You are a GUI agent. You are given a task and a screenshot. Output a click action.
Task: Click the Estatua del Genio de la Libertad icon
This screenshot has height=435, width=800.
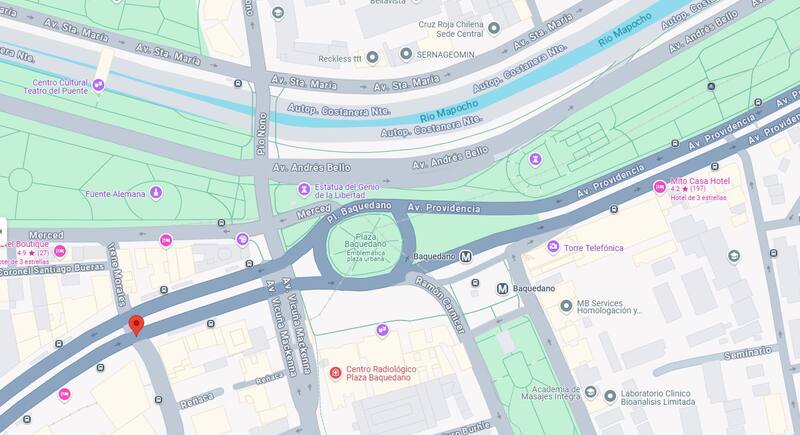point(304,190)
